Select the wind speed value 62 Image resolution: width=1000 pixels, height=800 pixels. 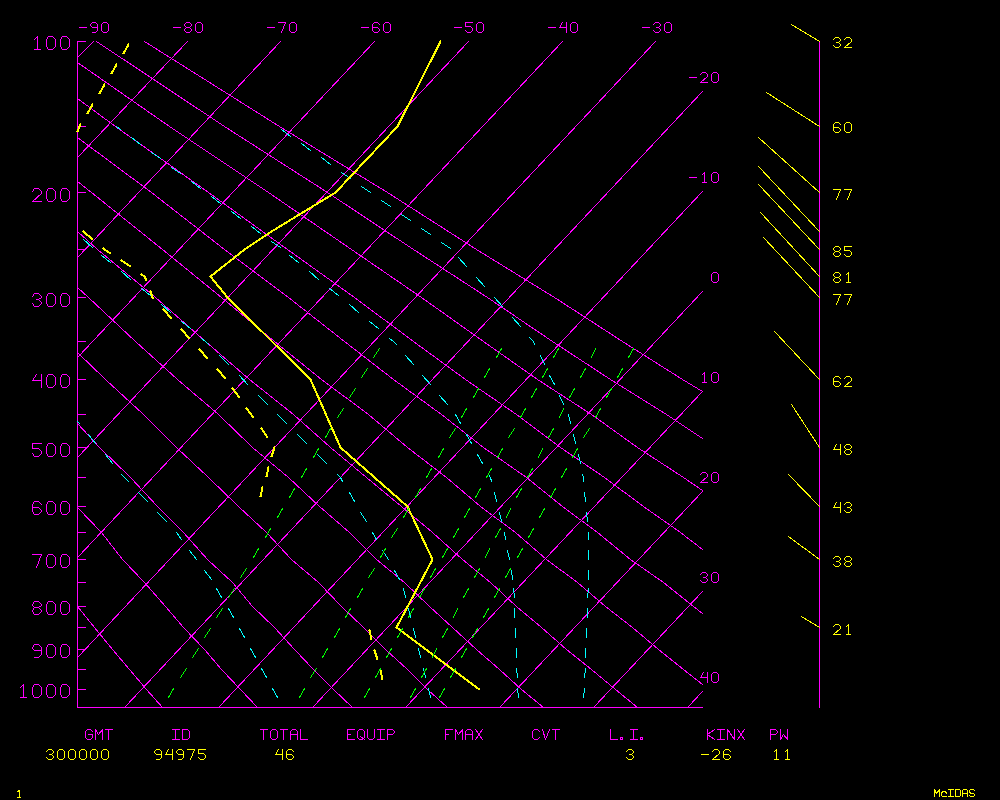click(x=842, y=382)
